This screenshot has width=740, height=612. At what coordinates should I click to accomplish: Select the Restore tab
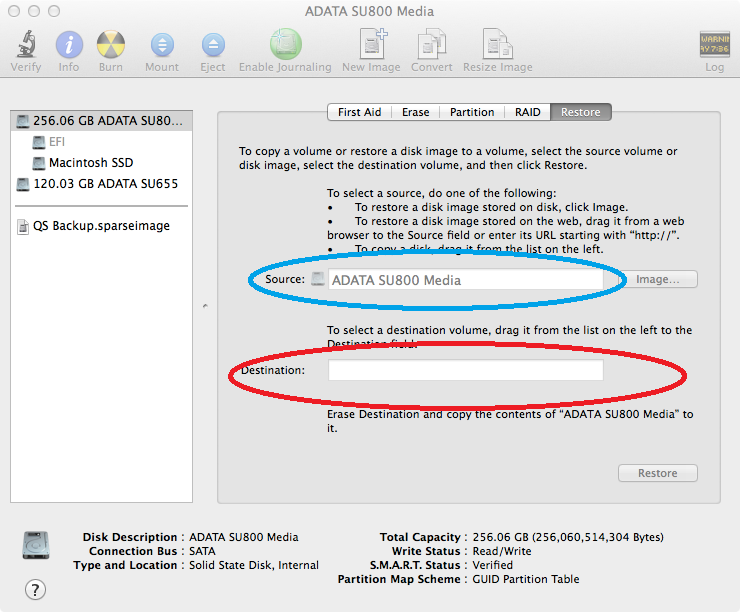point(580,112)
